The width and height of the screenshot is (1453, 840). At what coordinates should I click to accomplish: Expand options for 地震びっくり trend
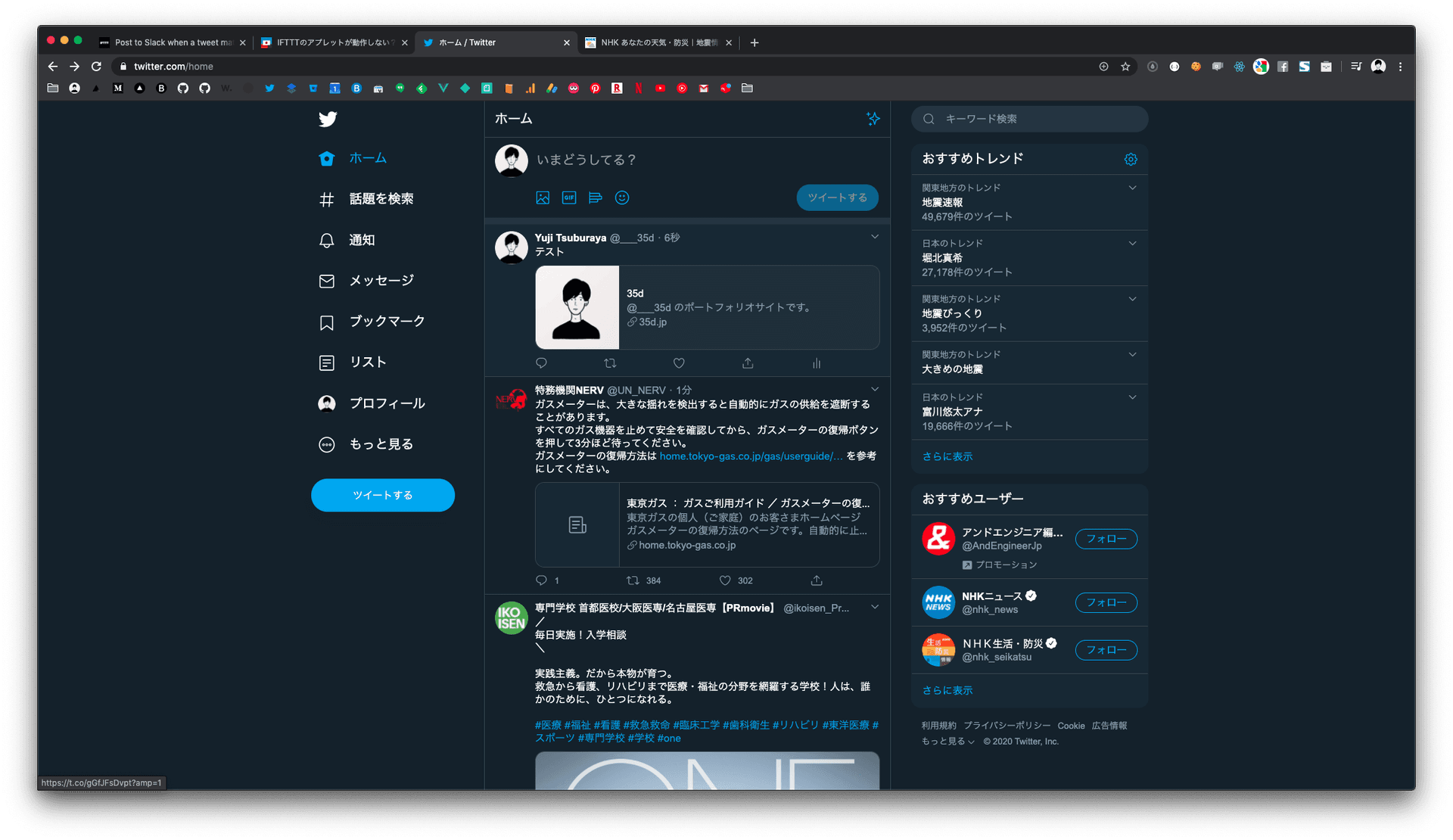1133,299
